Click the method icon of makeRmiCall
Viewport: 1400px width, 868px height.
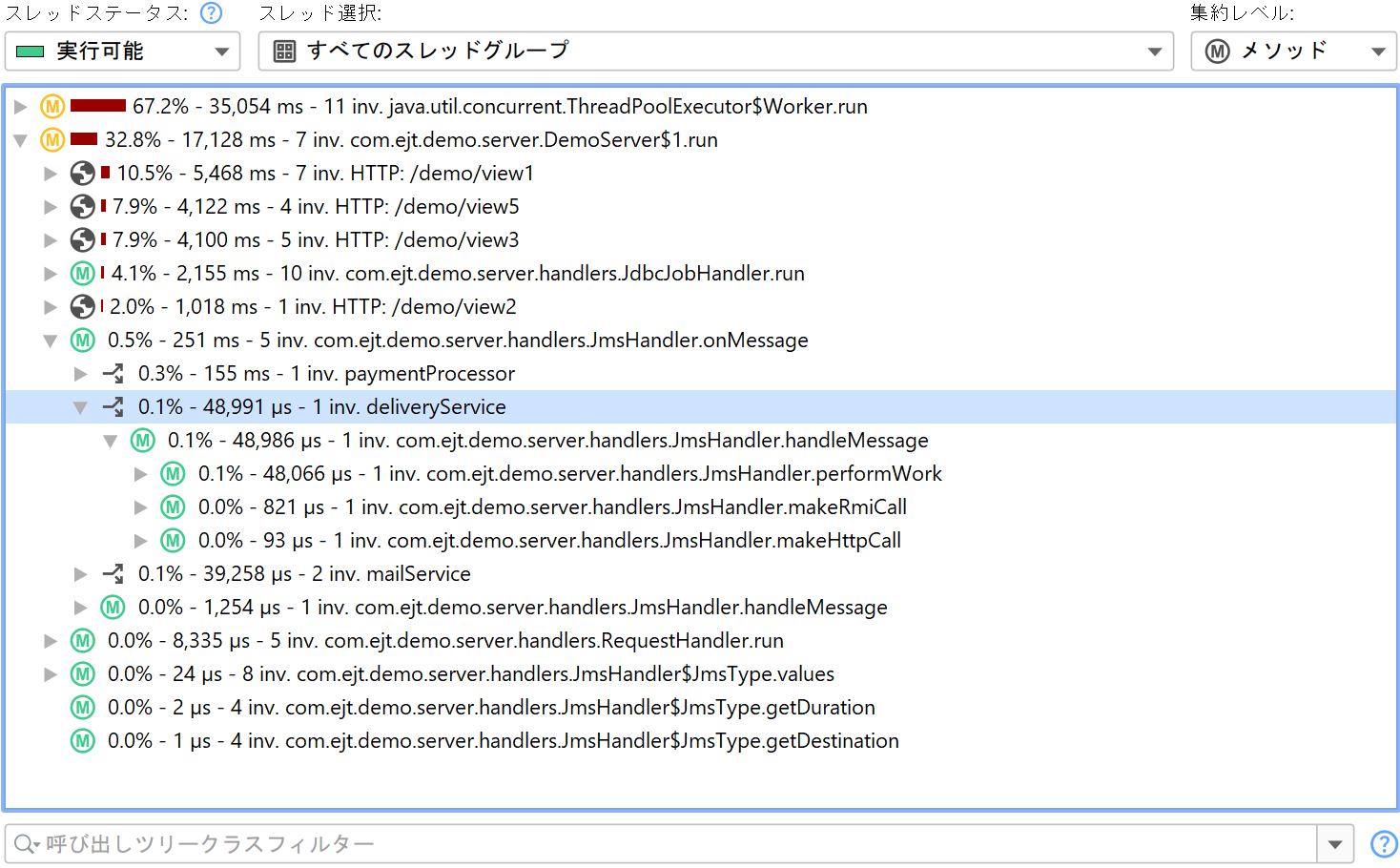tap(173, 507)
